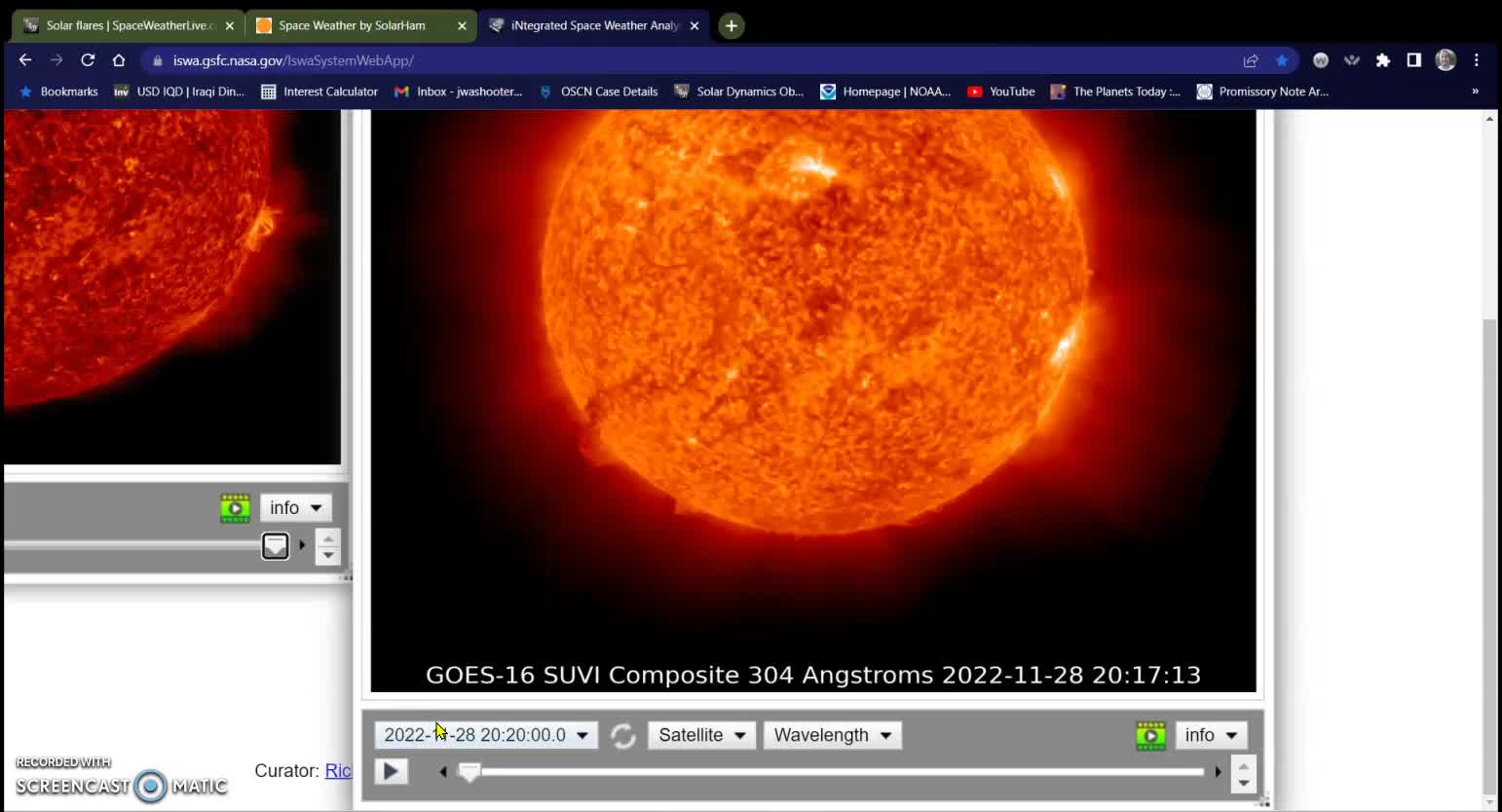Open the info dropdown in SUVI panel

click(x=1211, y=735)
